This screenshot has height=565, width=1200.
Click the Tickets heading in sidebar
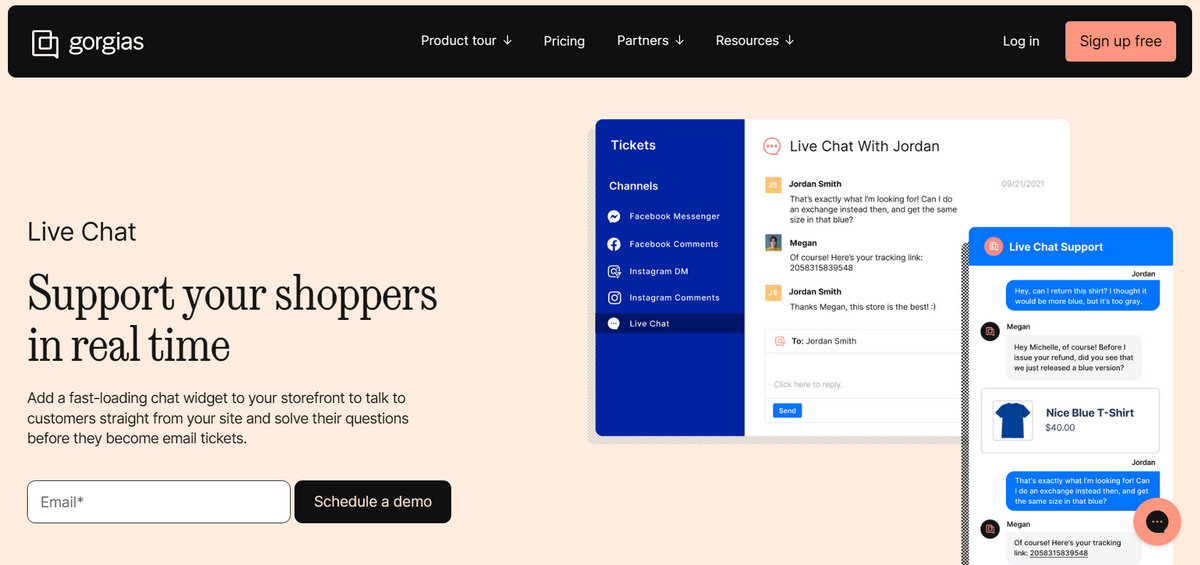tap(633, 145)
